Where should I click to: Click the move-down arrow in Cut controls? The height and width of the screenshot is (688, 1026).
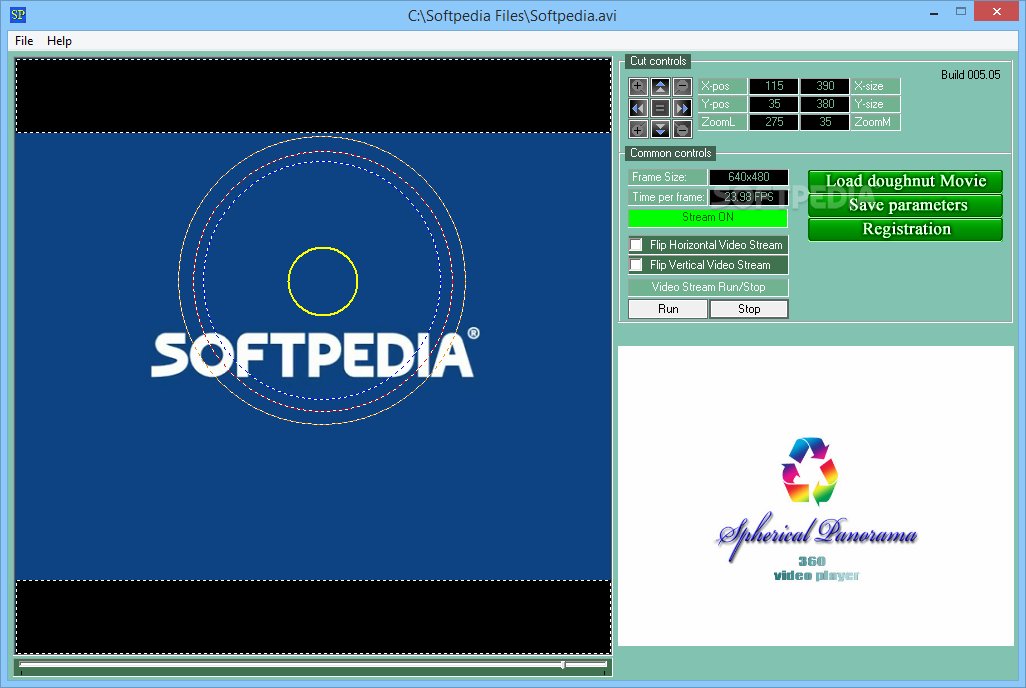[x=660, y=130]
